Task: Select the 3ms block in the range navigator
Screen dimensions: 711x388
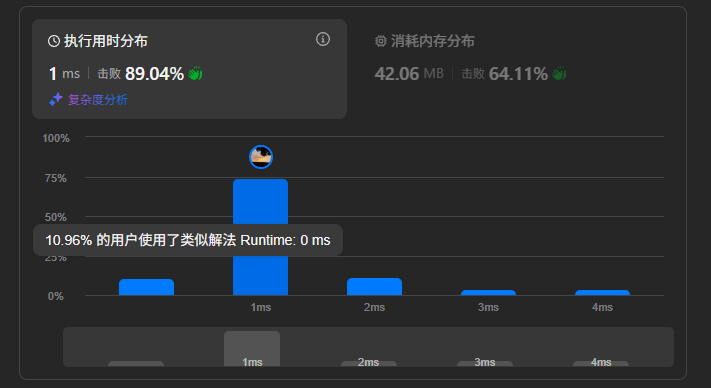Action: (485, 363)
